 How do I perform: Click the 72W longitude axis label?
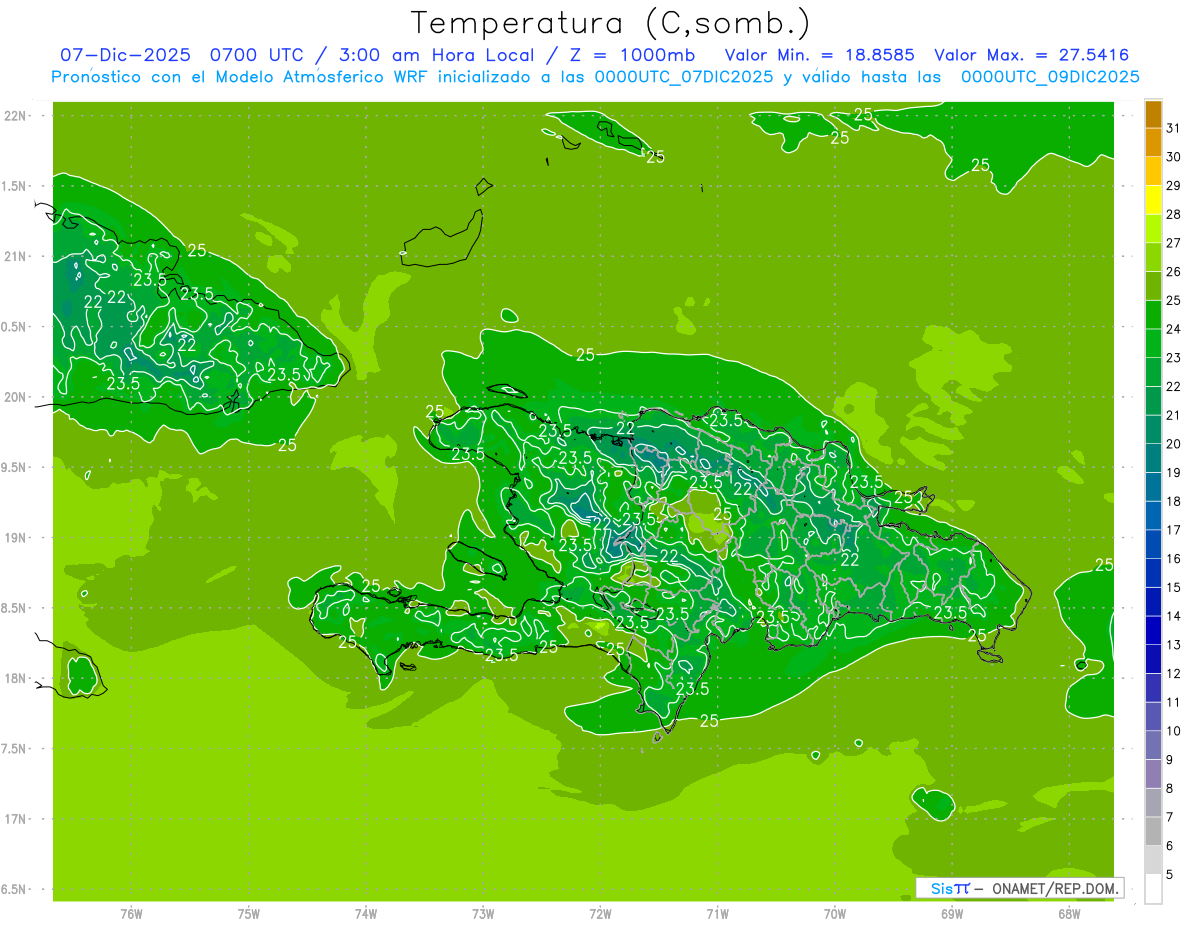tap(600, 914)
